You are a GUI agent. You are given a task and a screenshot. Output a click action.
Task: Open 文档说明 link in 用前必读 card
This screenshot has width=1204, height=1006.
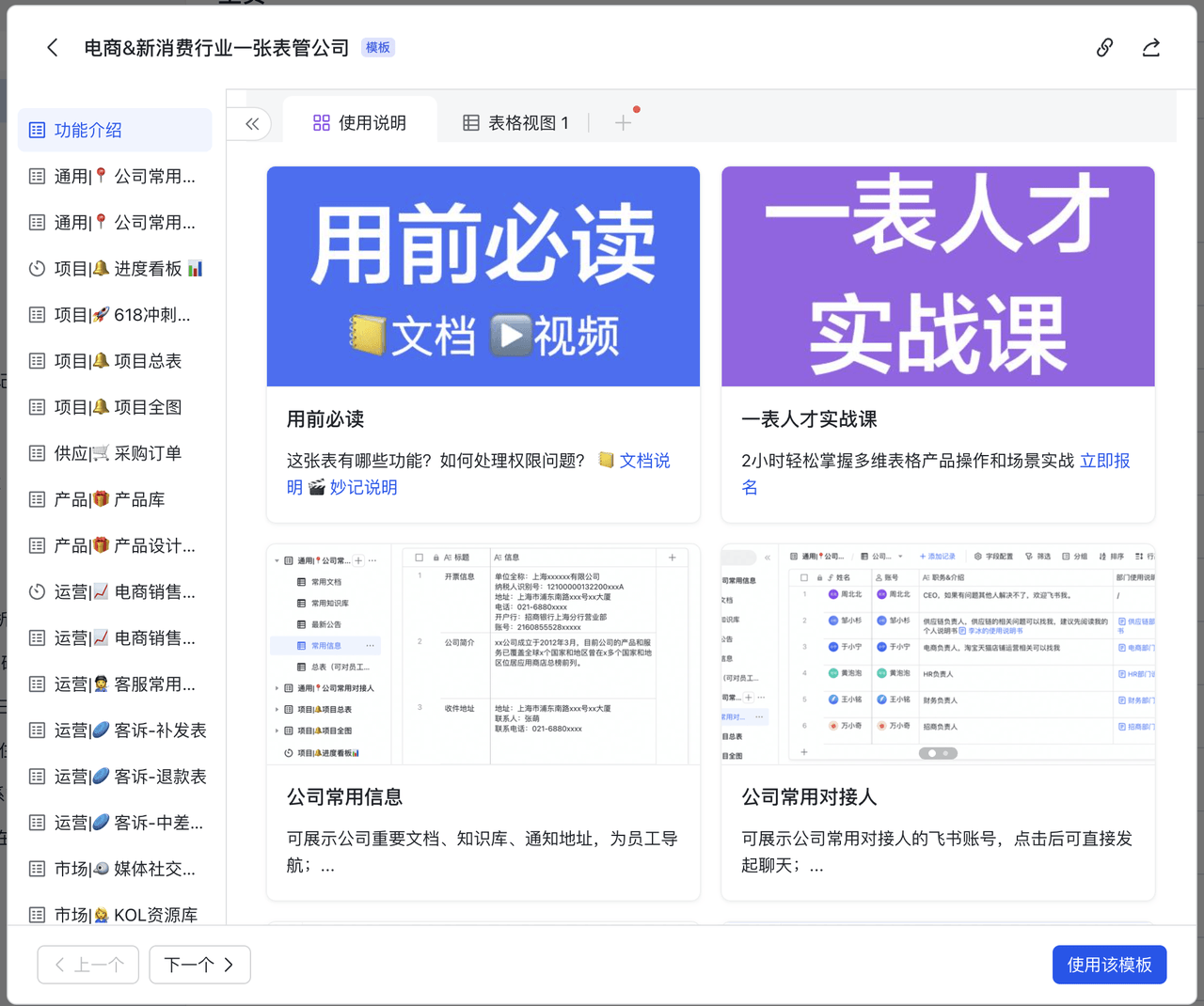tap(644, 461)
